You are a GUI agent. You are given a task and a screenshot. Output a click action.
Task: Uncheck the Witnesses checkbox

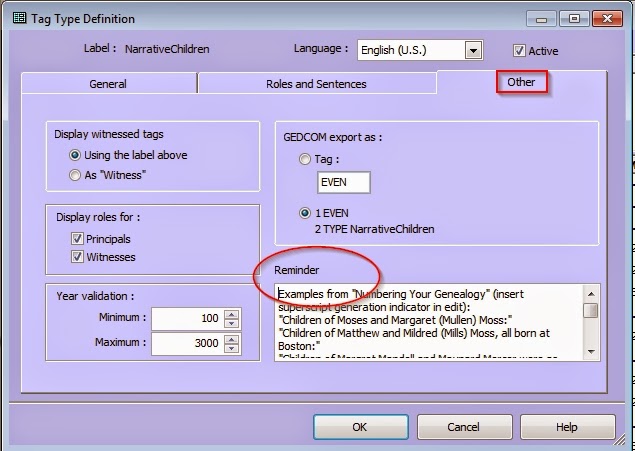[x=77, y=257]
